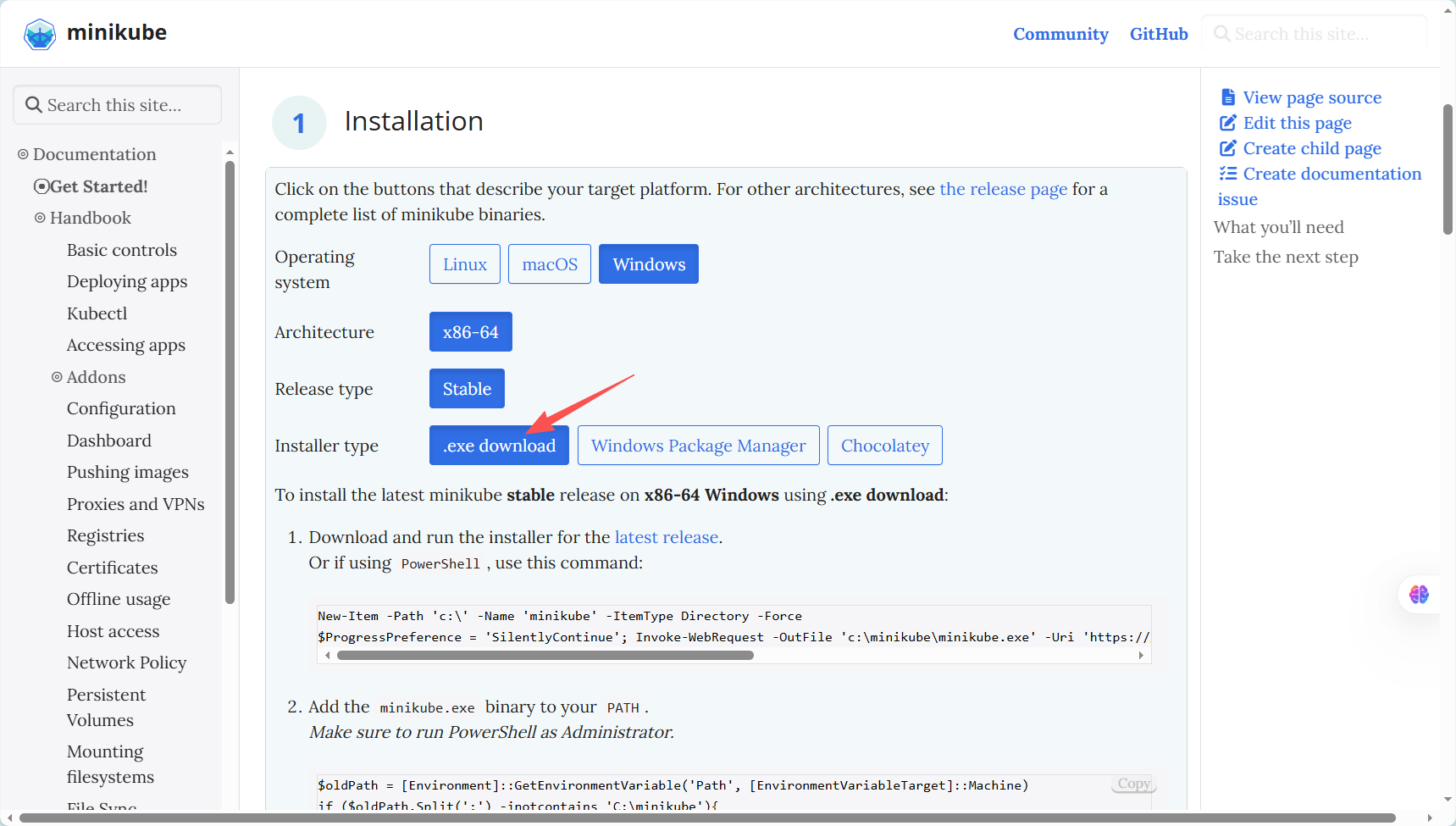Click the Create documentation issue link

pyautogui.click(x=1332, y=174)
